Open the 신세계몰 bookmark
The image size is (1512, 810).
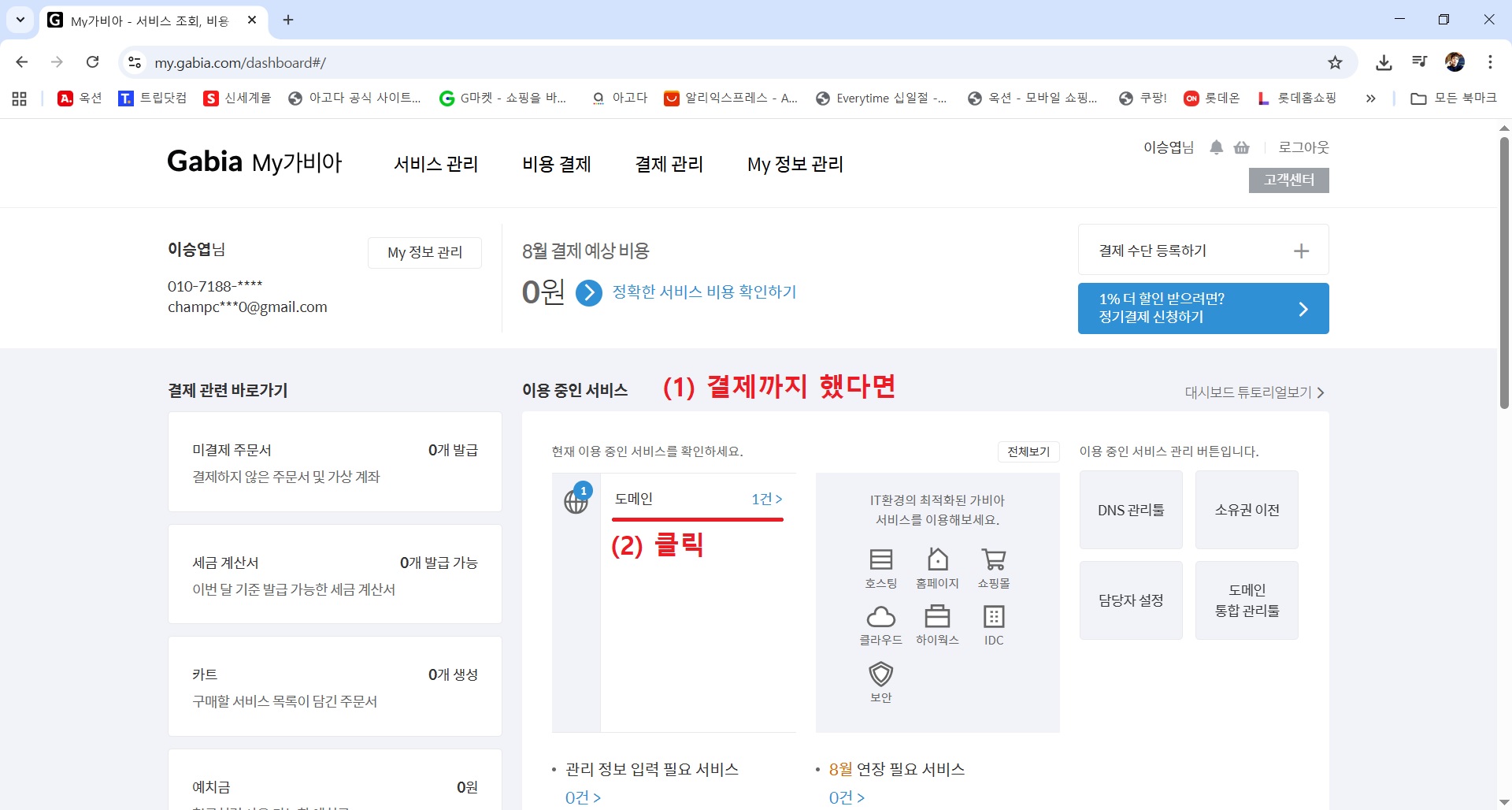click(237, 98)
